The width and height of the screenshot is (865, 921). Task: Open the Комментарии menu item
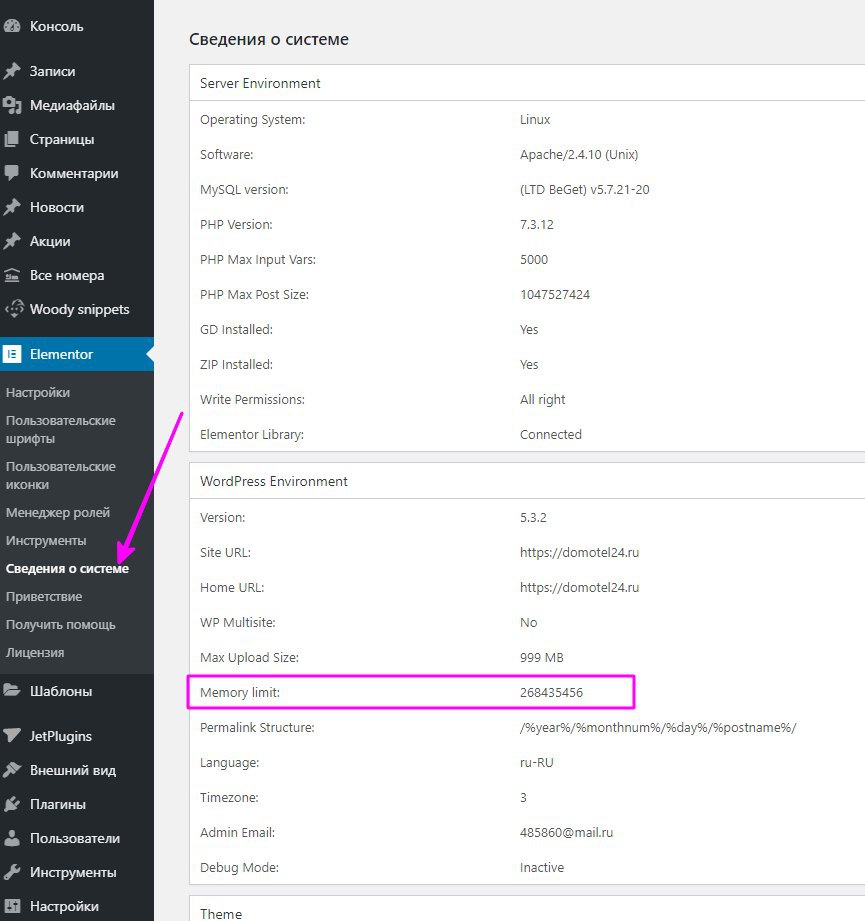pyautogui.click(x=77, y=173)
